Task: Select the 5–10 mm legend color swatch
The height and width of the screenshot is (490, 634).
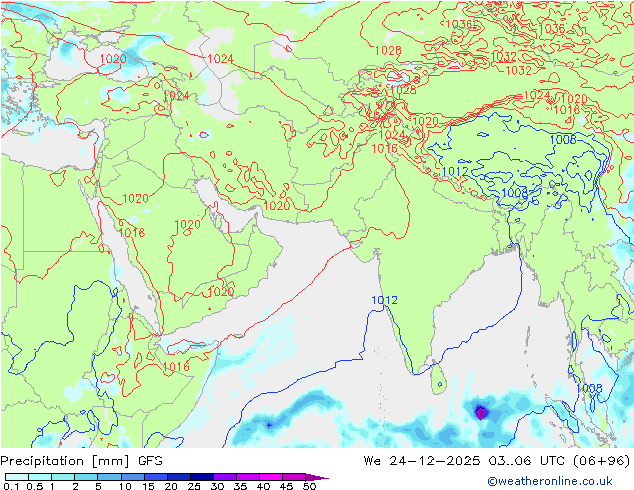Action: 109,477
